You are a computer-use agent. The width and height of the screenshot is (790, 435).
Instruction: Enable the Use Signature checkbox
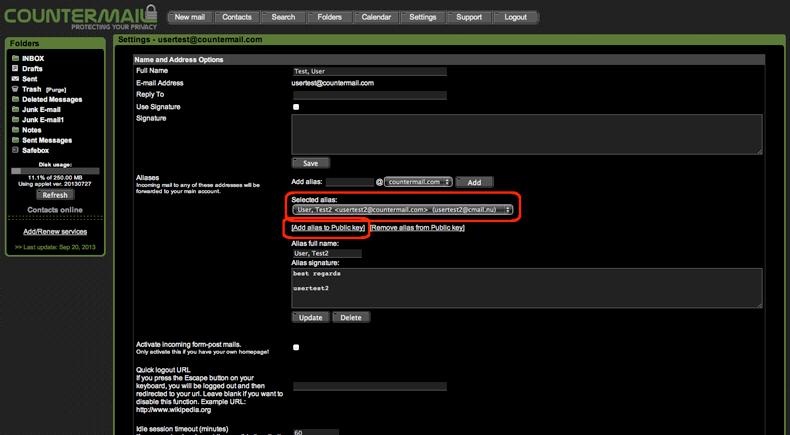pyautogui.click(x=296, y=107)
